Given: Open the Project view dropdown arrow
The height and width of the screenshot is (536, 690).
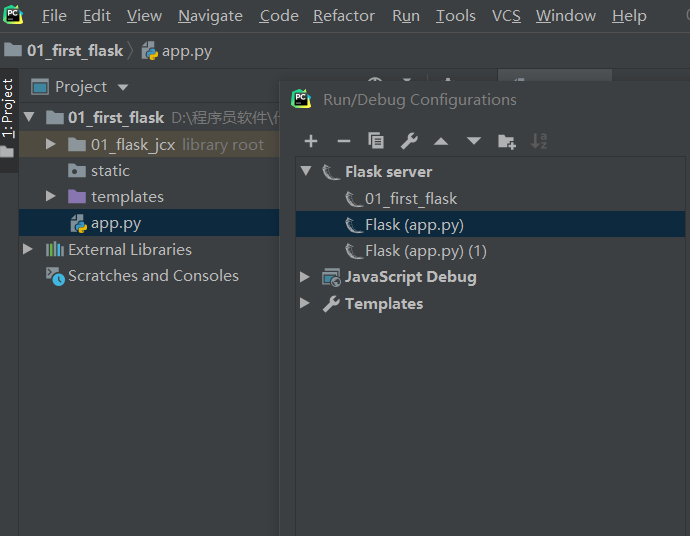Looking at the screenshot, I should click(123, 87).
